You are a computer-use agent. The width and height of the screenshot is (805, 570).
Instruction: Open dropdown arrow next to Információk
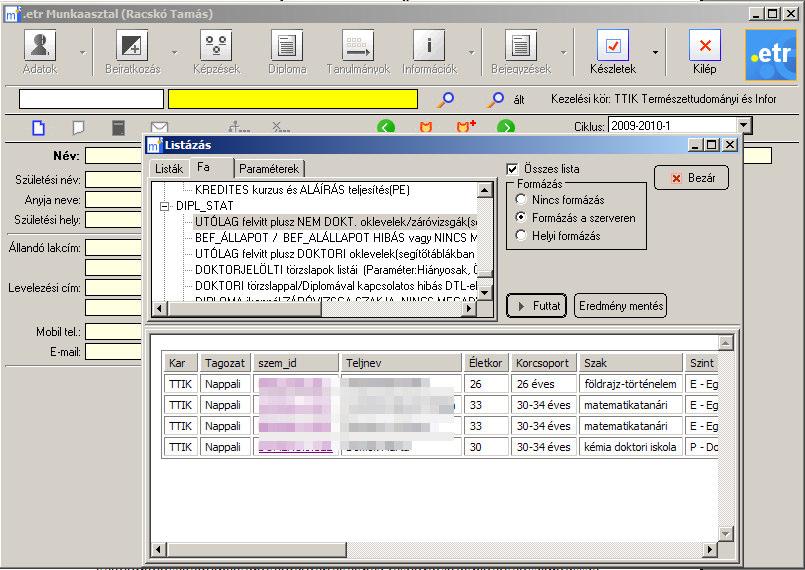coord(471,52)
